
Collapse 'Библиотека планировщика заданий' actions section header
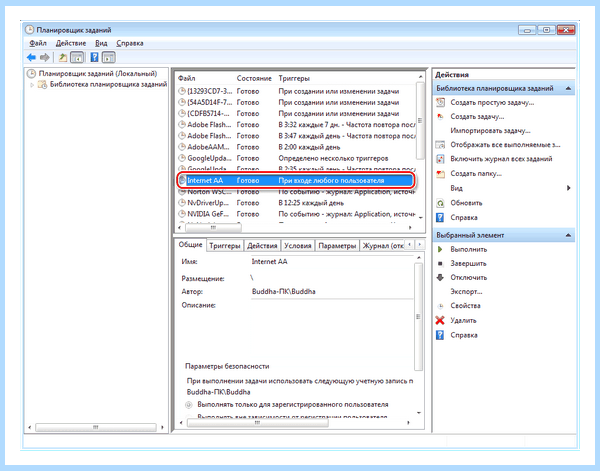coord(568,88)
